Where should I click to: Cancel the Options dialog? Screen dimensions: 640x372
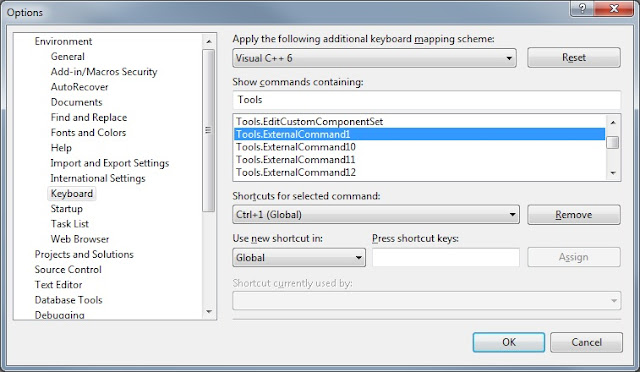pos(586,342)
